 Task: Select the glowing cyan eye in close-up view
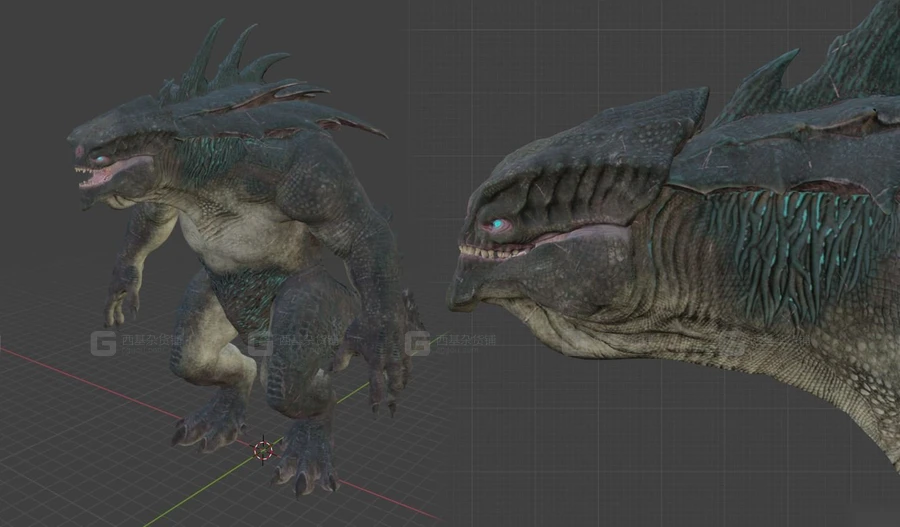click(x=495, y=226)
